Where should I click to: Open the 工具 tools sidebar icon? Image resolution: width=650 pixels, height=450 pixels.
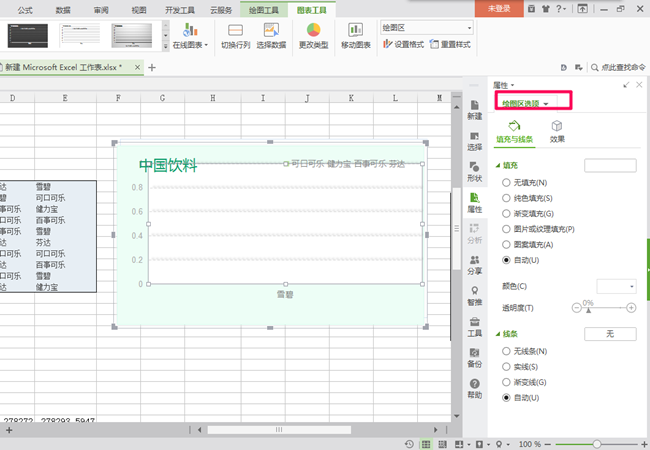475,327
